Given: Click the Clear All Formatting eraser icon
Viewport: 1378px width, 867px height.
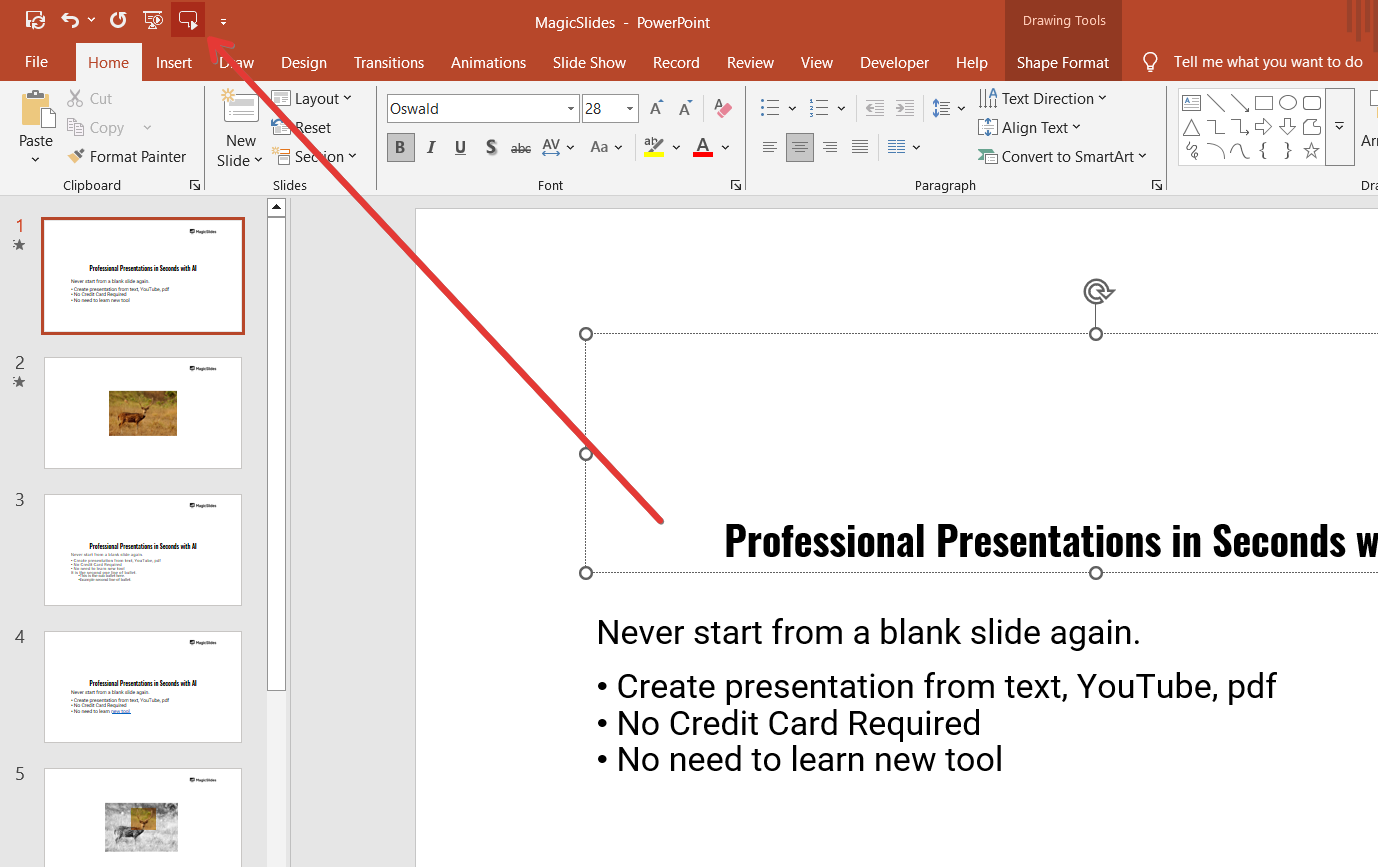Looking at the screenshot, I should 724,109.
